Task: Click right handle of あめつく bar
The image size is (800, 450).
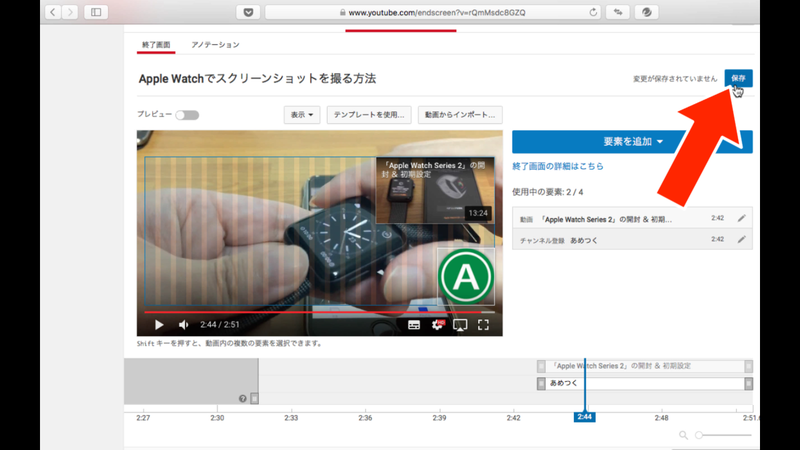Action: tap(748, 384)
